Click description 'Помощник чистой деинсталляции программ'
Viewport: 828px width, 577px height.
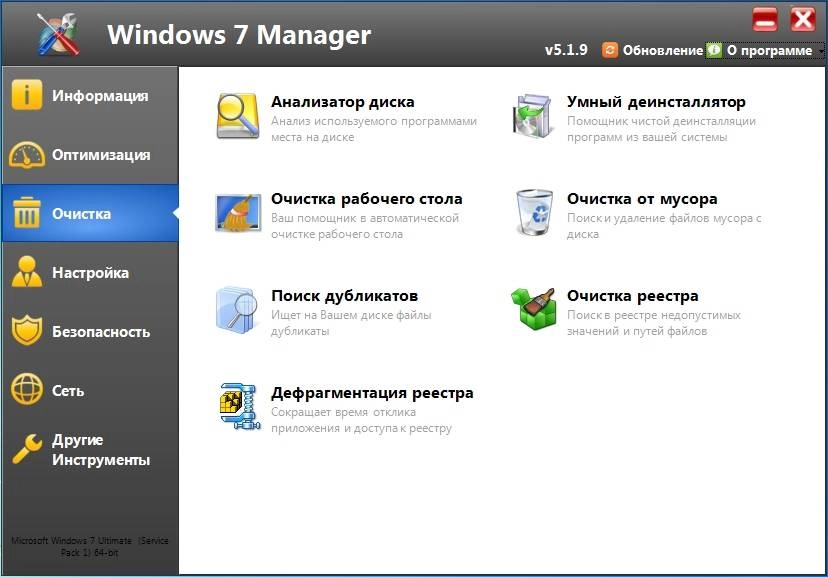coord(661,129)
